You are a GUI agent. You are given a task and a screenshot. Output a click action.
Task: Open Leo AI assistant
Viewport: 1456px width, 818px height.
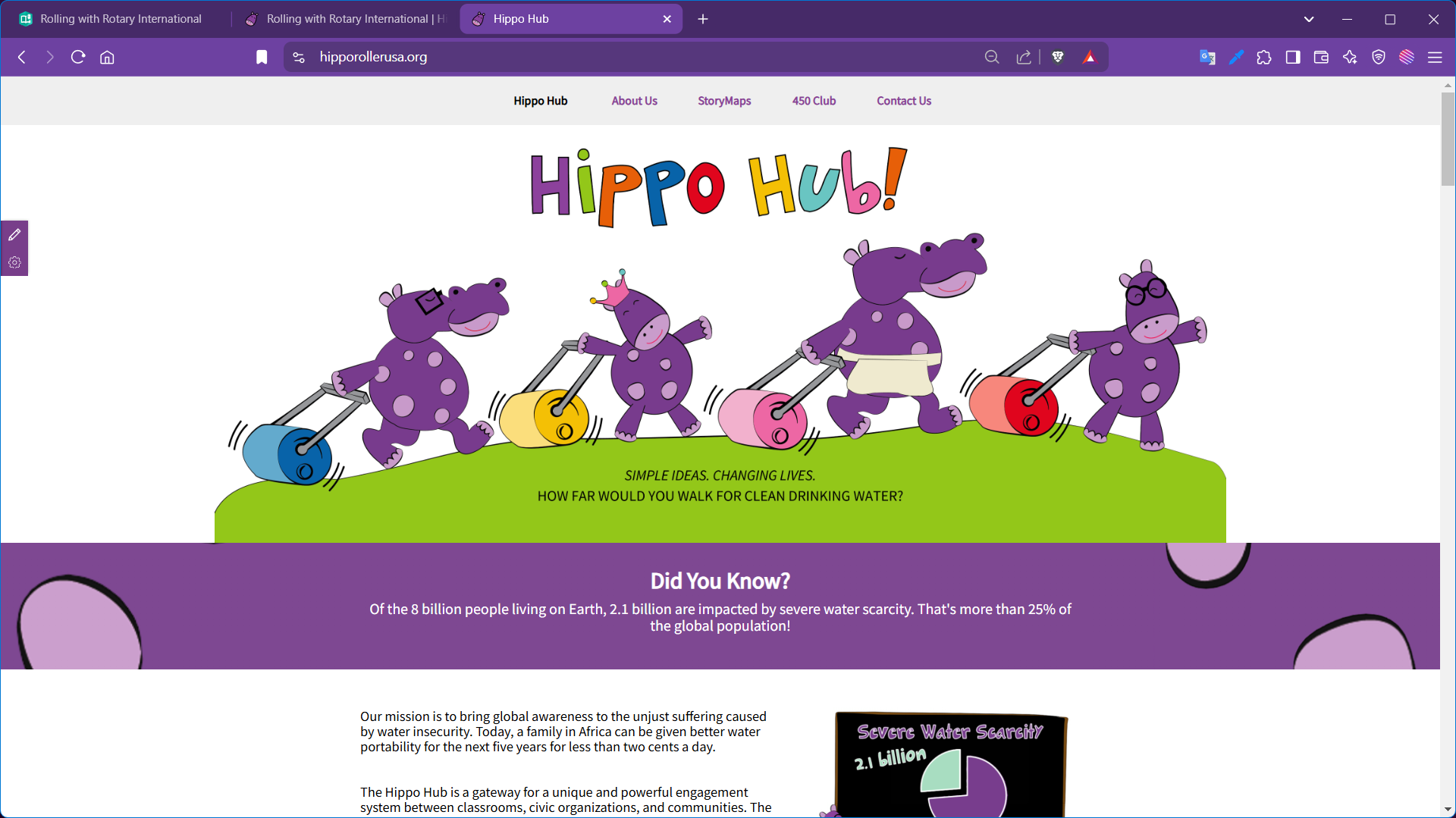1350,57
